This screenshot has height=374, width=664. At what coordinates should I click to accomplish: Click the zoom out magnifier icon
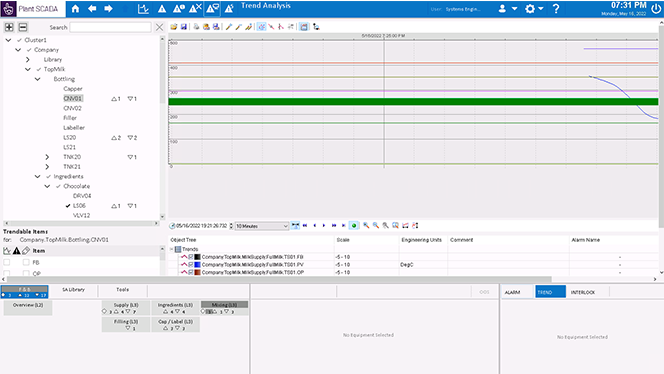(x=376, y=225)
